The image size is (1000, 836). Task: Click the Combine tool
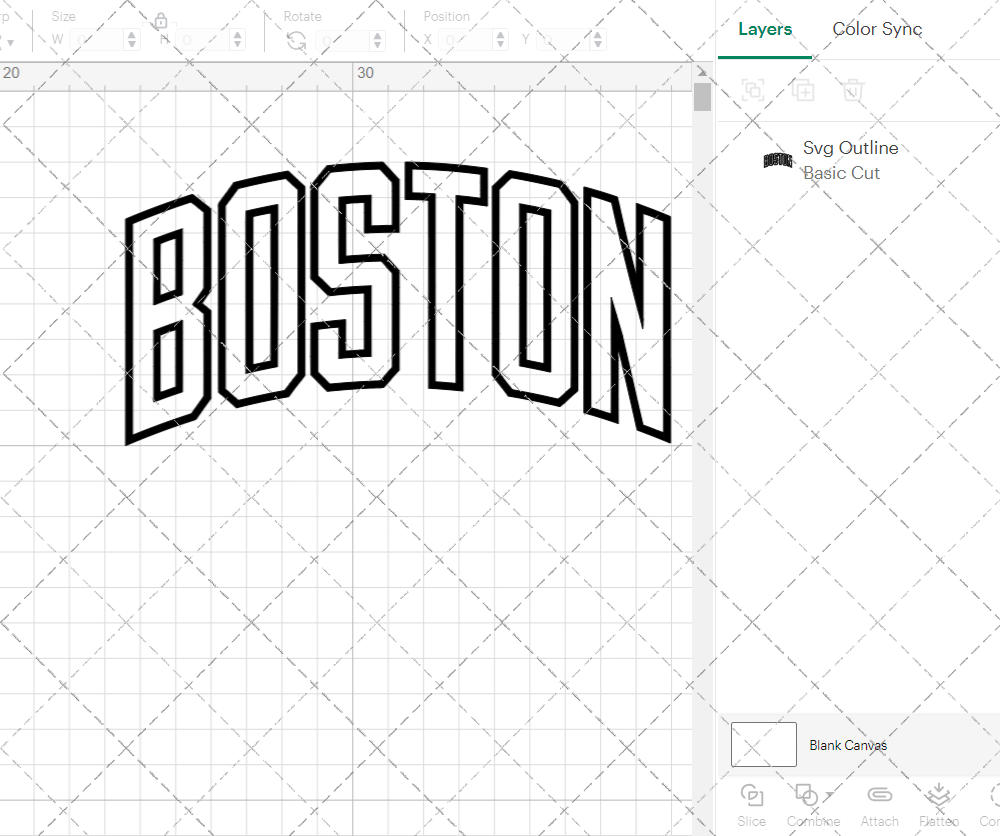point(812,806)
